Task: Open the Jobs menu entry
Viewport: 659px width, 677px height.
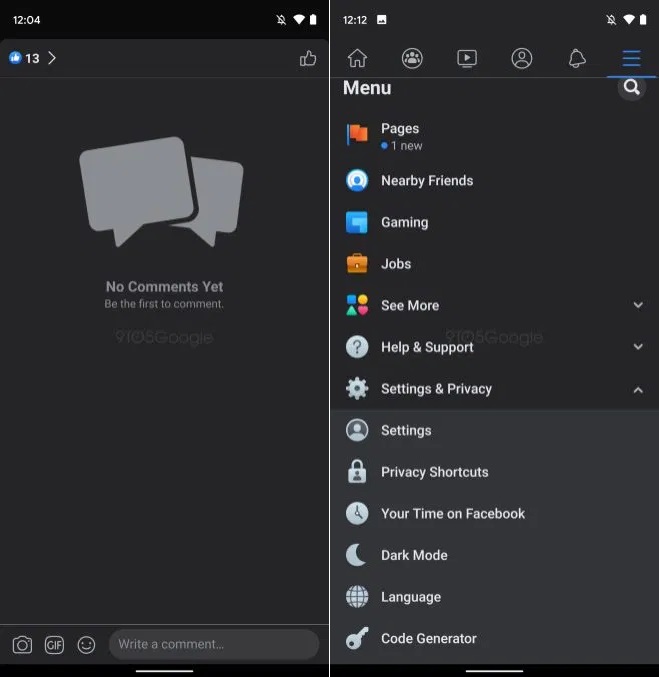Action: pos(494,264)
